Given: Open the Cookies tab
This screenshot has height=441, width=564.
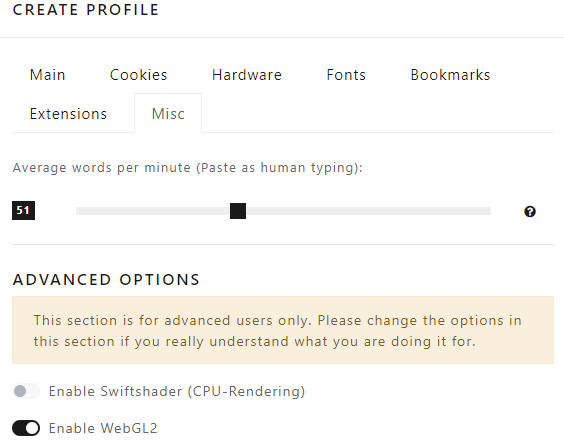Looking at the screenshot, I should 138,75.
